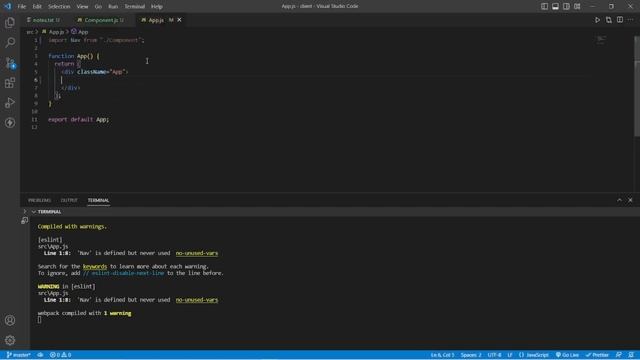Maximize panel with the up chevron
Screen dimensions: 640x360
[619, 200]
